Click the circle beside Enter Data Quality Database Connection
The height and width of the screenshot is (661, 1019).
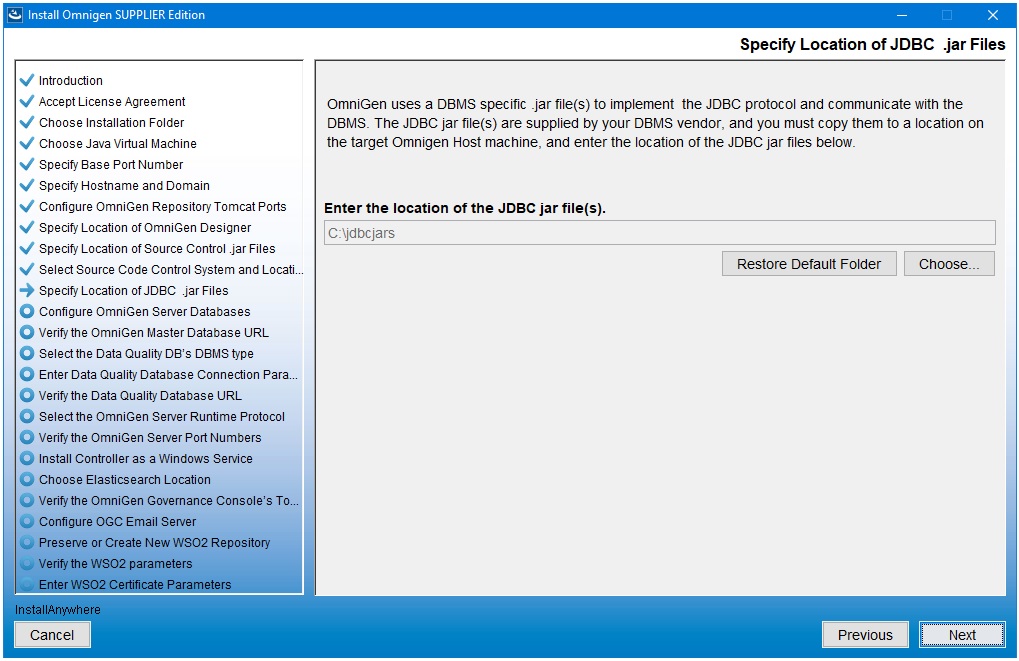coord(27,374)
